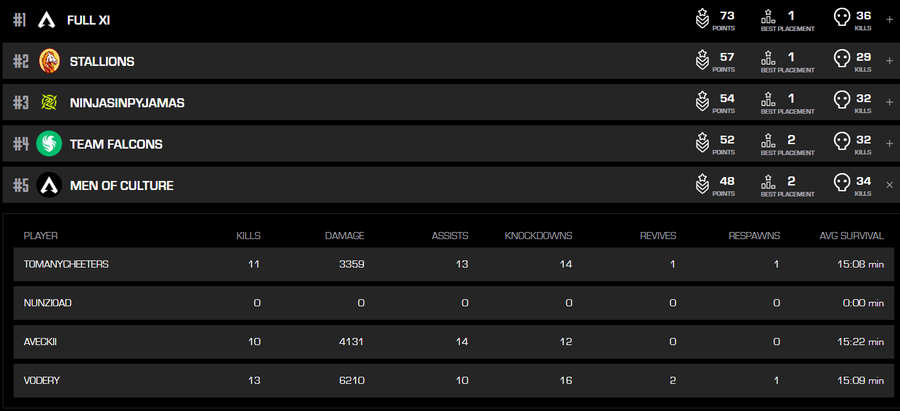Click the kills skull icon for Men of Culture

tap(841, 184)
